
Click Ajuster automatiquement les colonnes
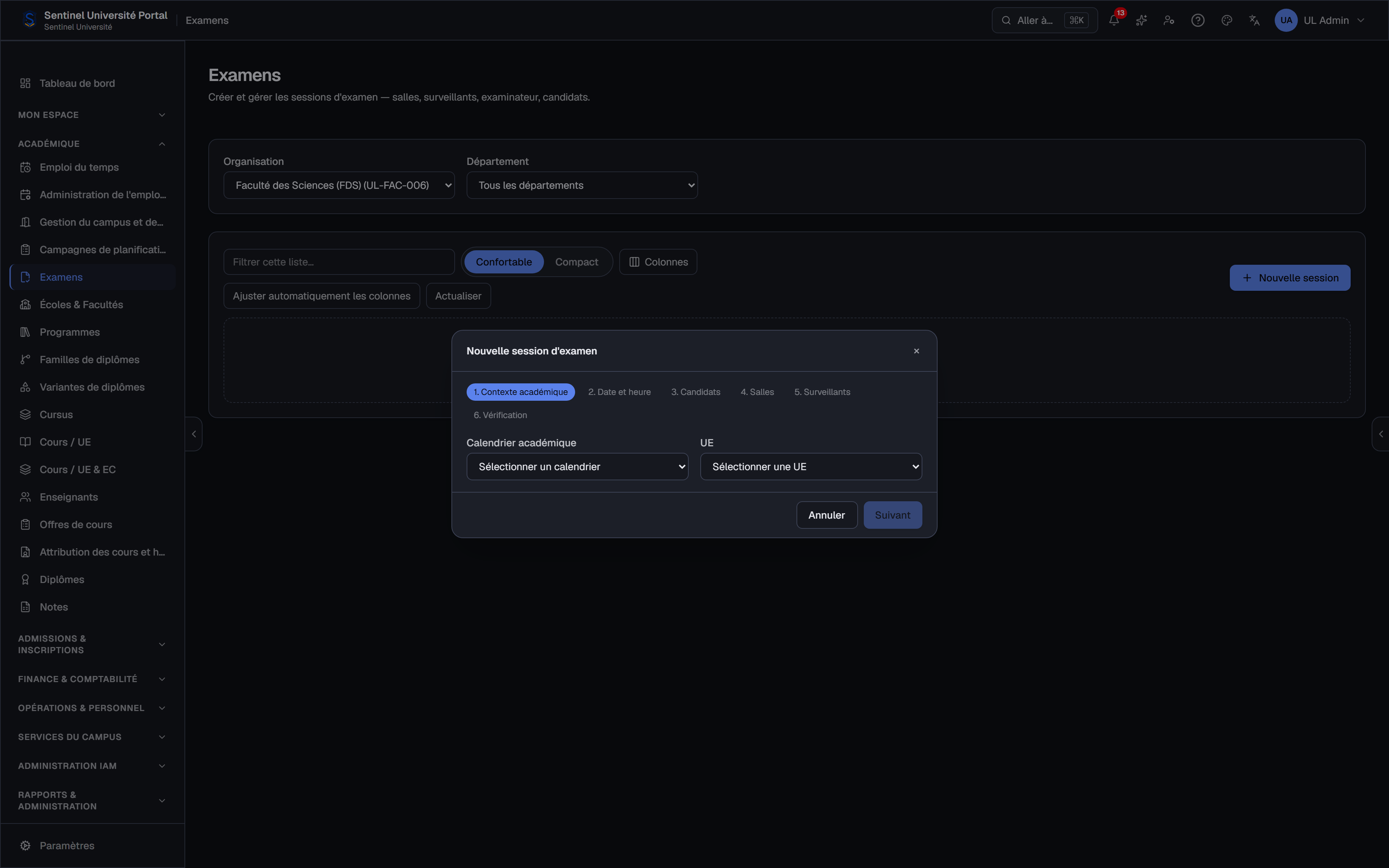coord(322,296)
